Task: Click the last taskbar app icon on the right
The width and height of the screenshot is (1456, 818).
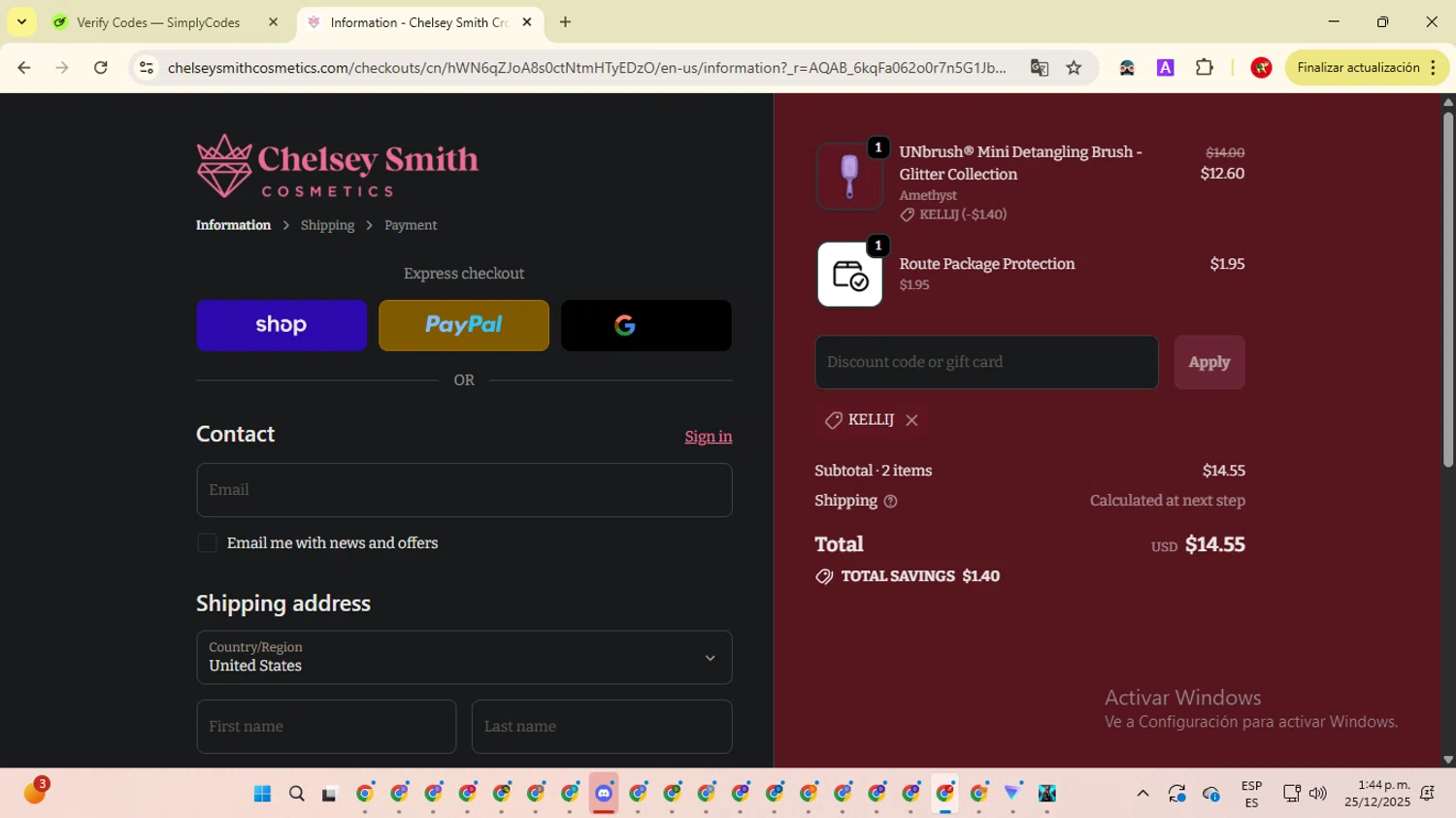Action: click(1047, 794)
